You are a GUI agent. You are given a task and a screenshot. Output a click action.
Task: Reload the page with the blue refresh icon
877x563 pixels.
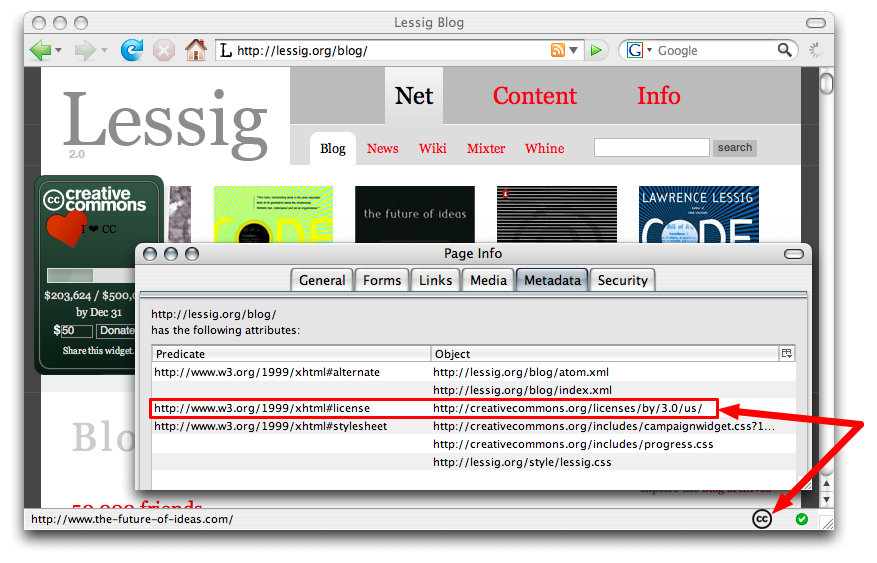(132, 50)
